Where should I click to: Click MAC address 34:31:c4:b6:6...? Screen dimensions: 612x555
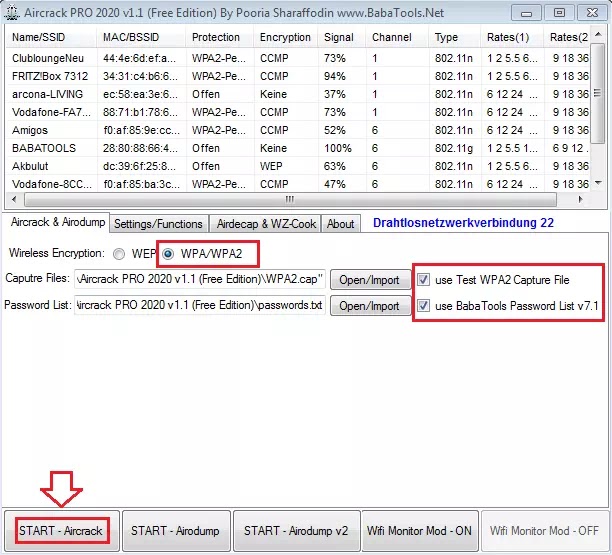coord(140,76)
